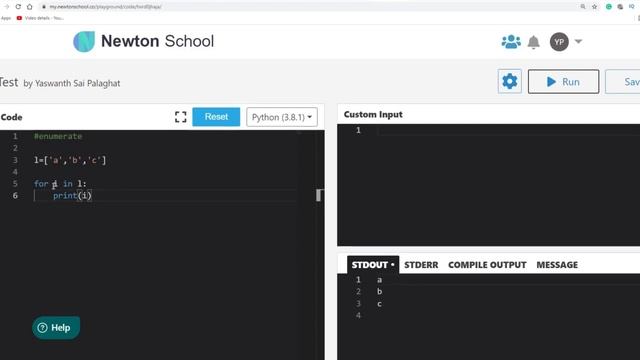Bookmark this page with star icon
This screenshot has height=360, width=640.
point(594,7)
